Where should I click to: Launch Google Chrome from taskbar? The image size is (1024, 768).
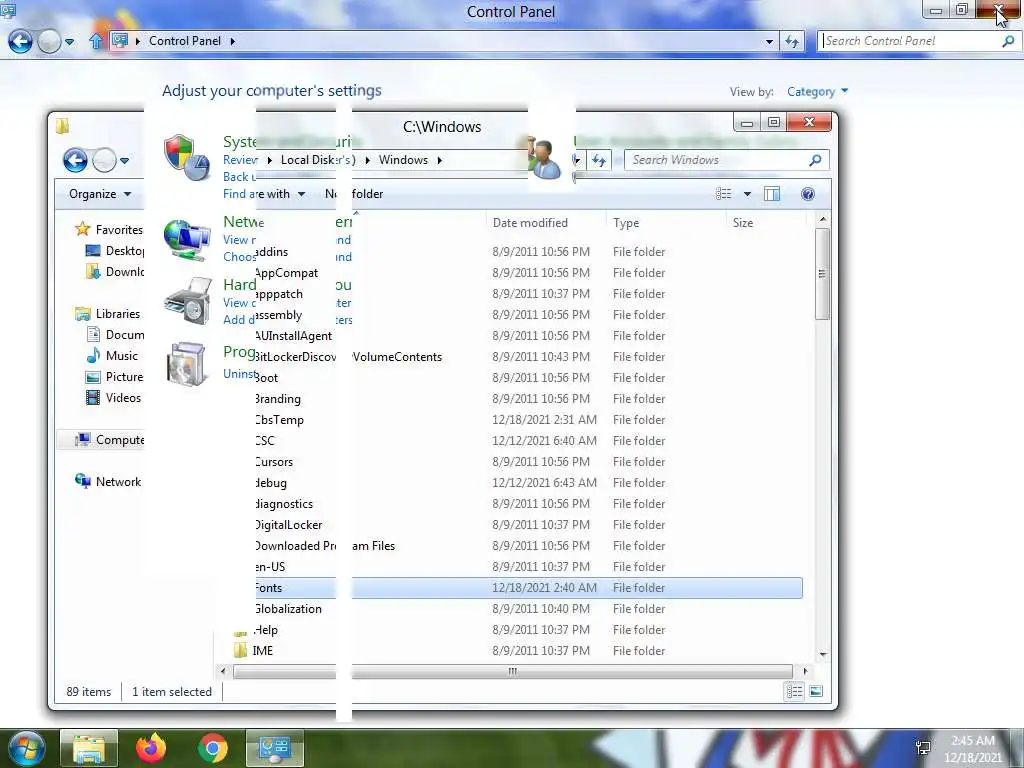pos(213,748)
